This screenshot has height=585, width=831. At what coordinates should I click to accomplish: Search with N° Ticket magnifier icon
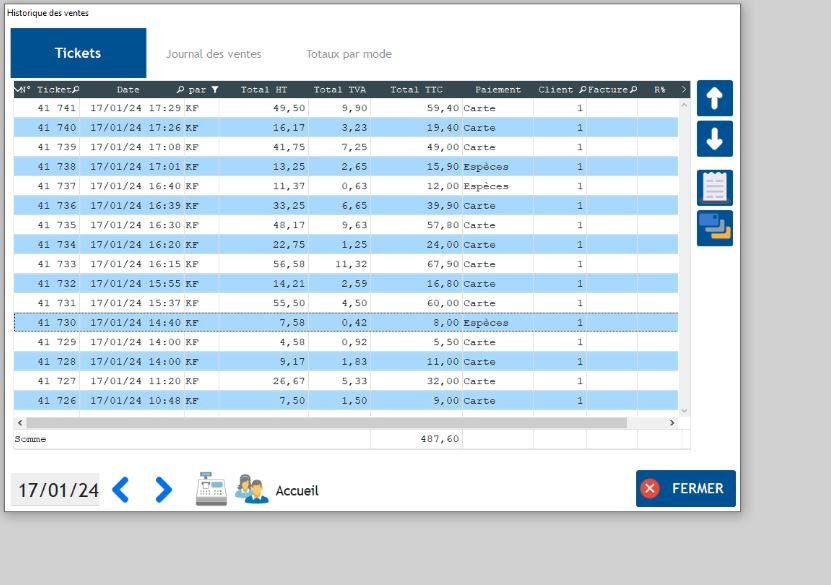point(76,90)
